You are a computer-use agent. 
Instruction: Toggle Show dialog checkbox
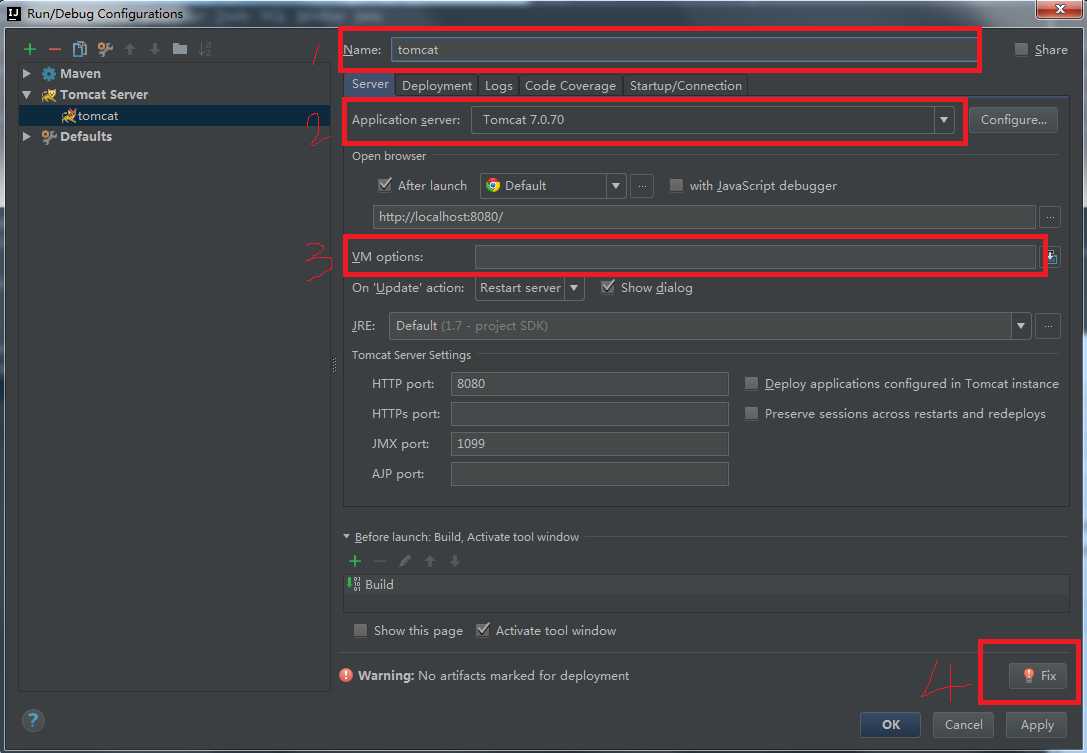[607, 287]
